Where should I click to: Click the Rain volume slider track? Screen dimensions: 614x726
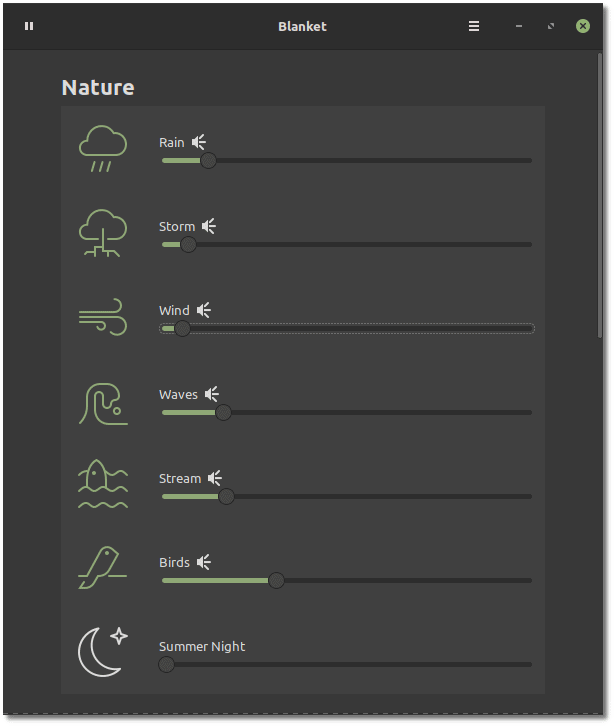click(370, 160)
